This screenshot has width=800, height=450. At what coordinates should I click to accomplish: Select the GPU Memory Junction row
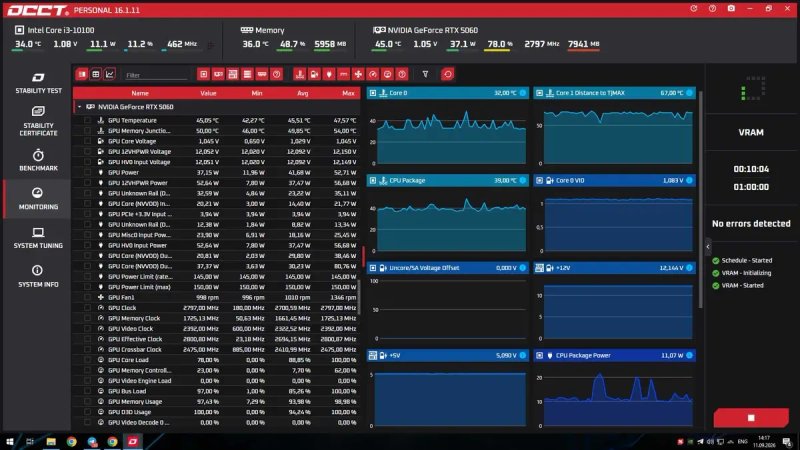(x=216, y=131)
